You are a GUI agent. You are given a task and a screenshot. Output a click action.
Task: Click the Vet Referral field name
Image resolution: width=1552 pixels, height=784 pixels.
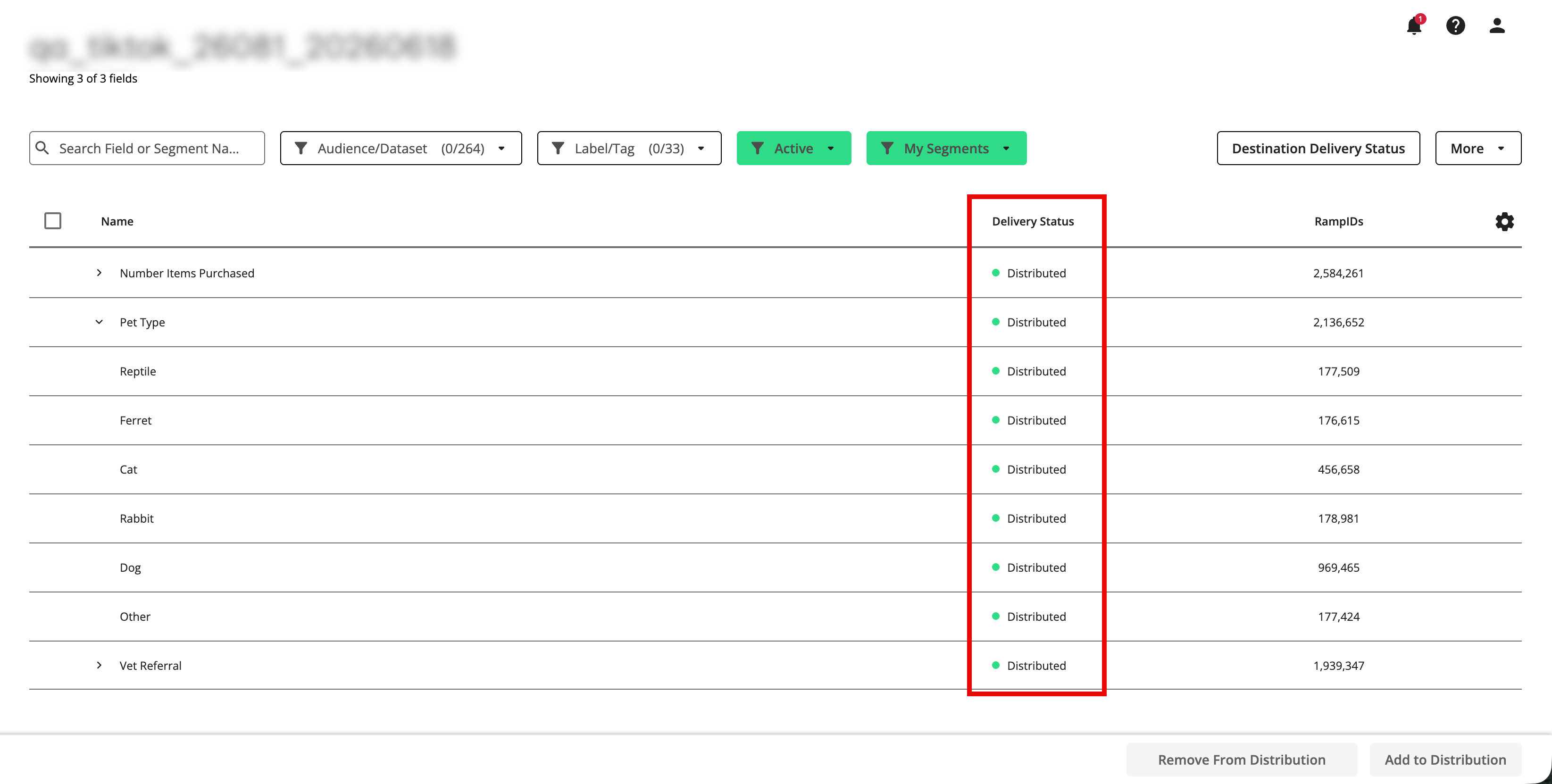pos(150,665)
